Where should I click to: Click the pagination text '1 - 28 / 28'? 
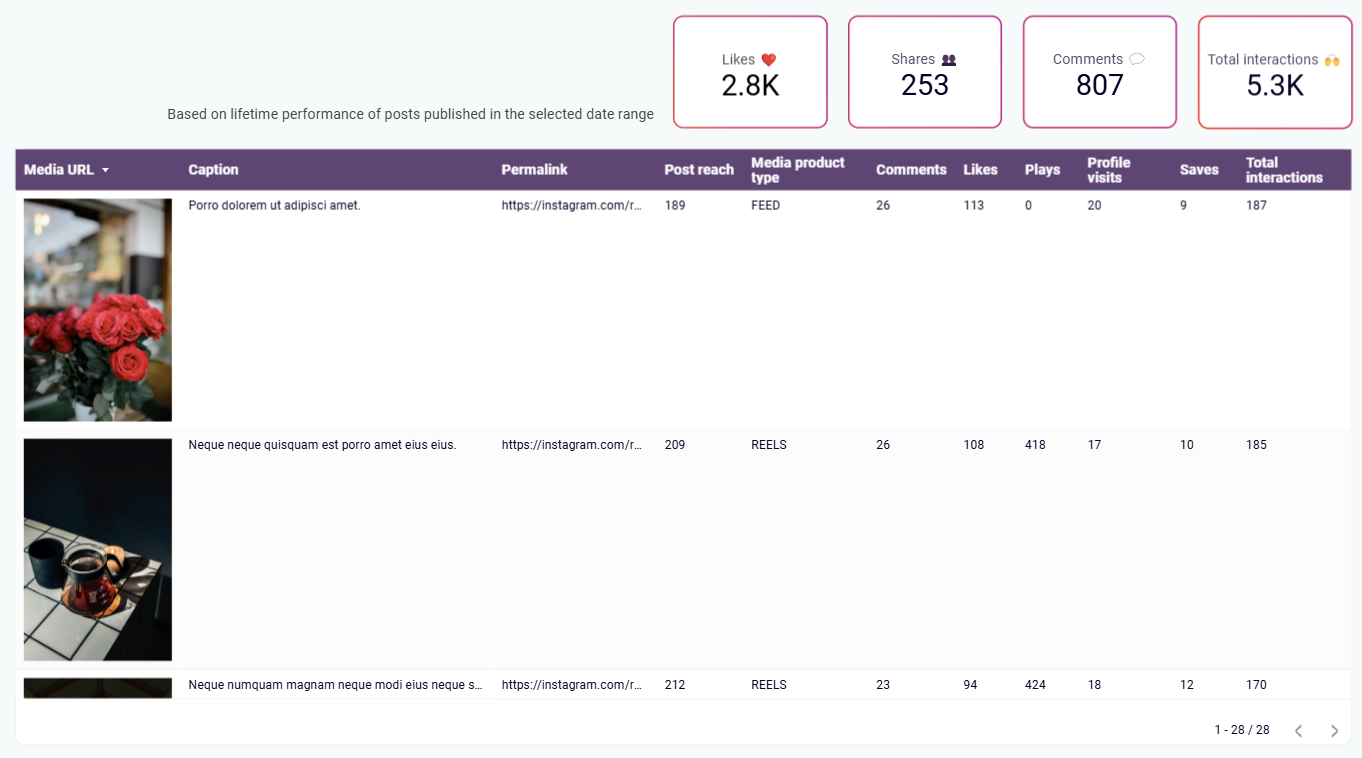pos(1242,730)
